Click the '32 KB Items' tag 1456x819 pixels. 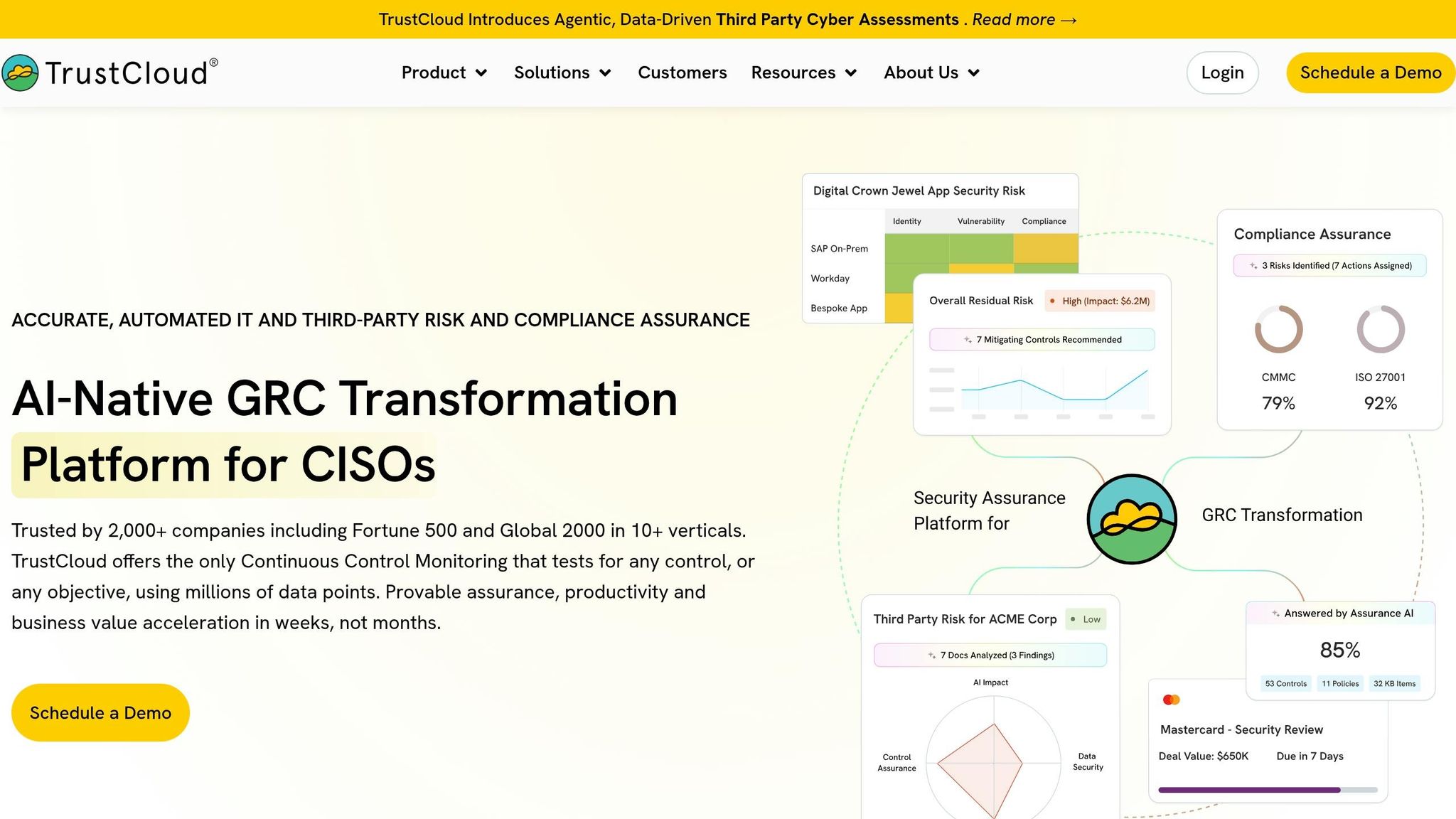1395,684
